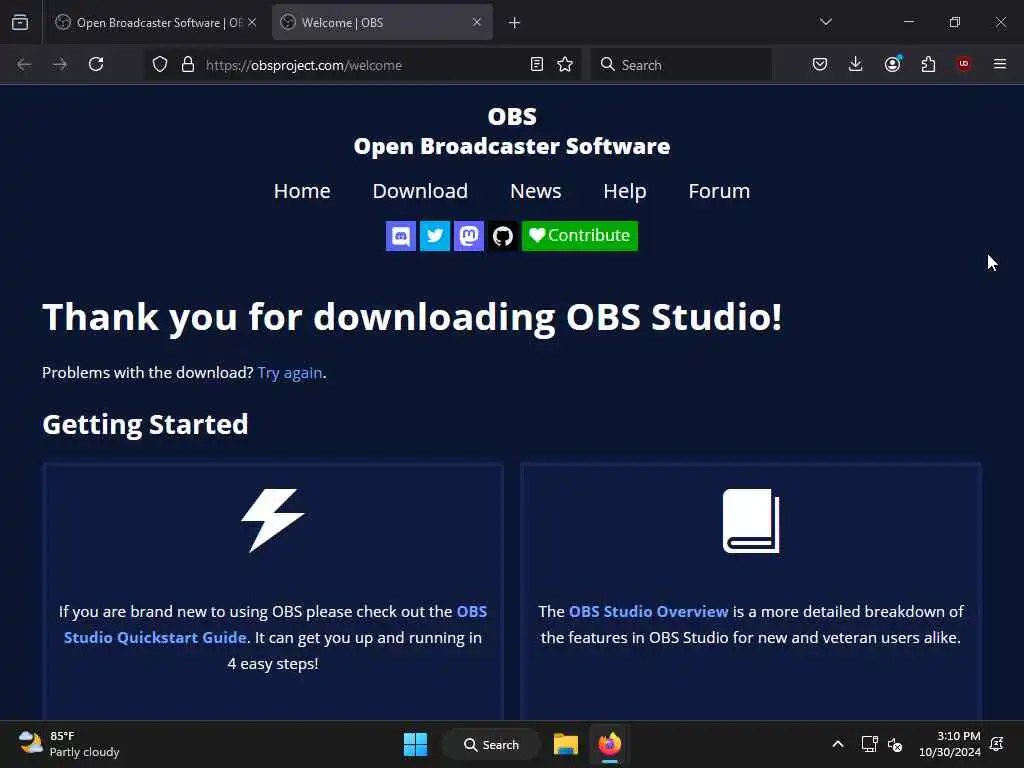Click the taskbar Search box
This screenshot has height=768, width=1024.
[492, 744]
